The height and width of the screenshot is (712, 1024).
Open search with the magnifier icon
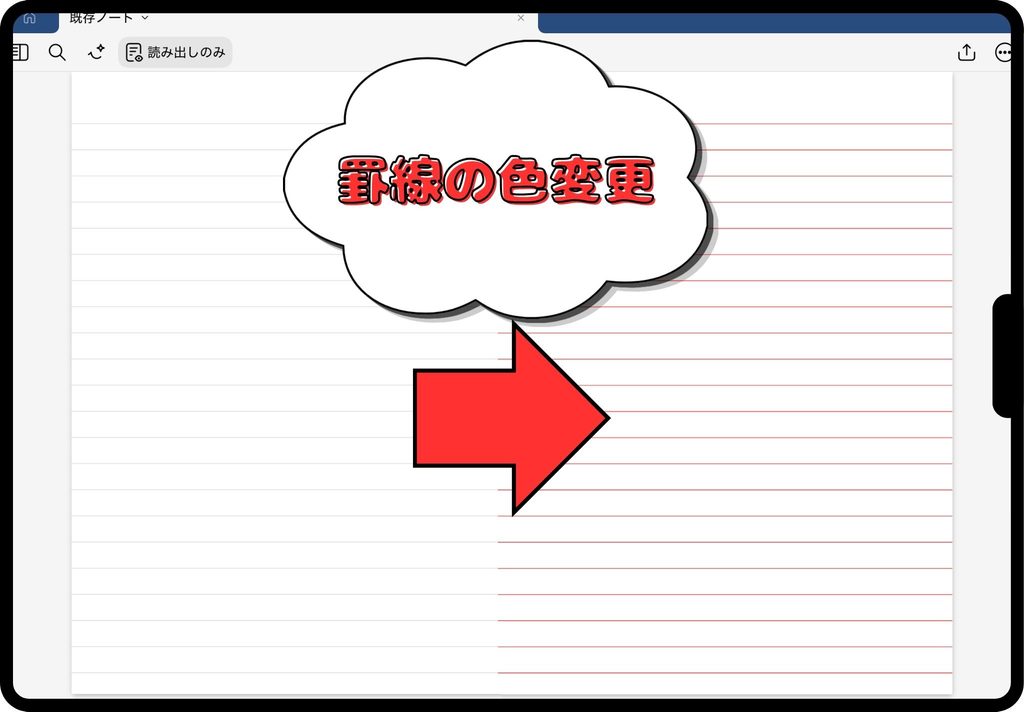point(57,52)
